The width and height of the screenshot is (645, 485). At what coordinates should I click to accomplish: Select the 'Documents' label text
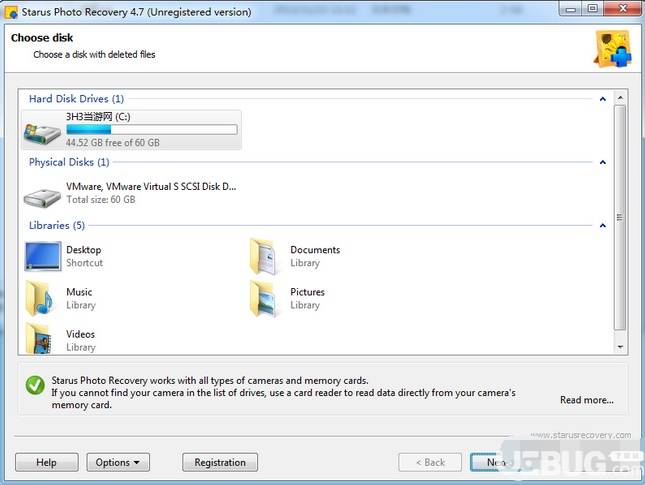[x=315, y=250]
